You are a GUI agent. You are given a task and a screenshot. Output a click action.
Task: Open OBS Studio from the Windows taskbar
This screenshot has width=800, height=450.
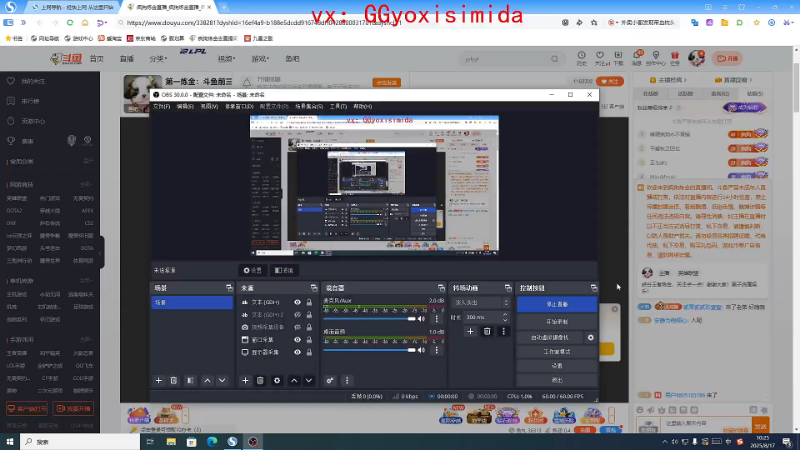coord(253,442)
